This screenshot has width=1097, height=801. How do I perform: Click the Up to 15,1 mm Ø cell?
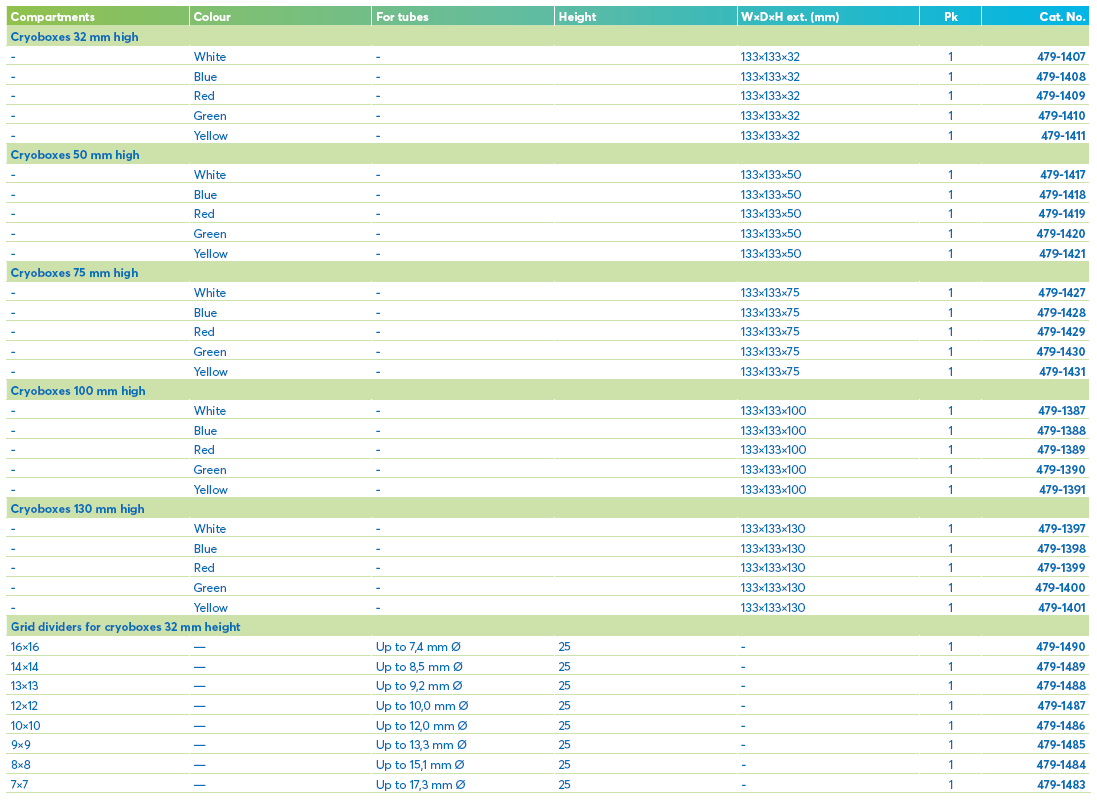(420, 765)
